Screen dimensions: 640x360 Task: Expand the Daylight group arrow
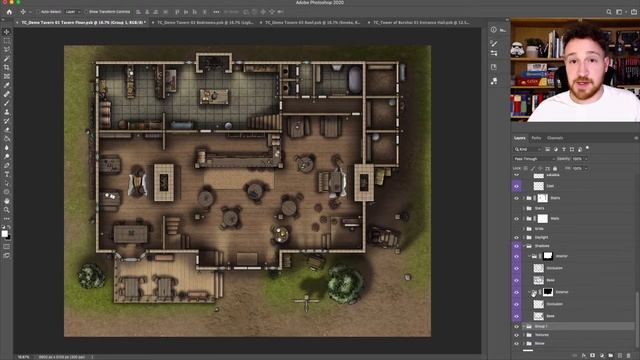tap(524, 238)
